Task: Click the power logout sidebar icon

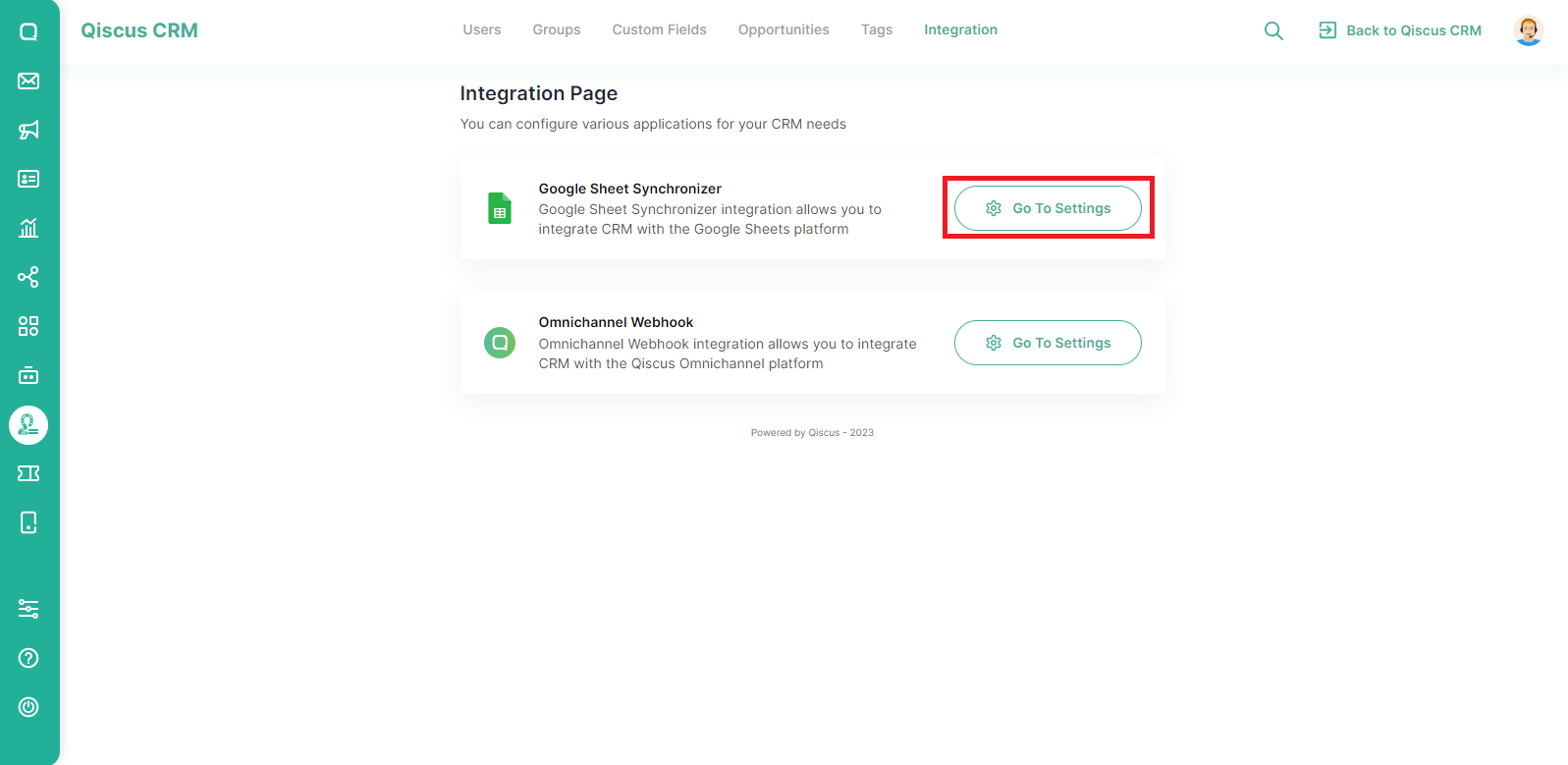Action: coord(28,707)
